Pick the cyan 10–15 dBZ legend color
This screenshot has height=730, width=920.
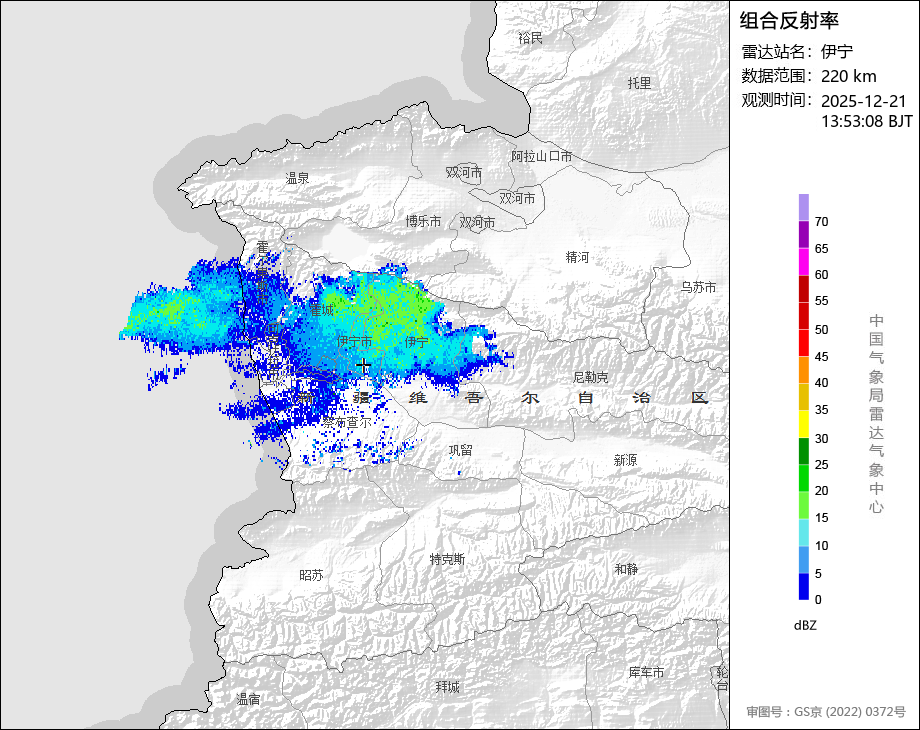pyautogui.click(x=804, y=532)
